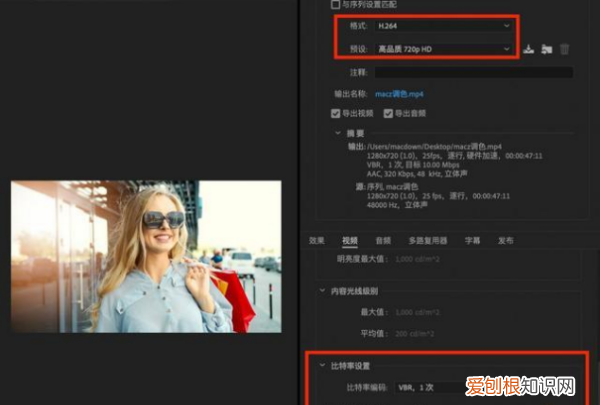Switch to the 多路复用器 tab
Viewport: 600px width, 405px height.
[428, 240]
